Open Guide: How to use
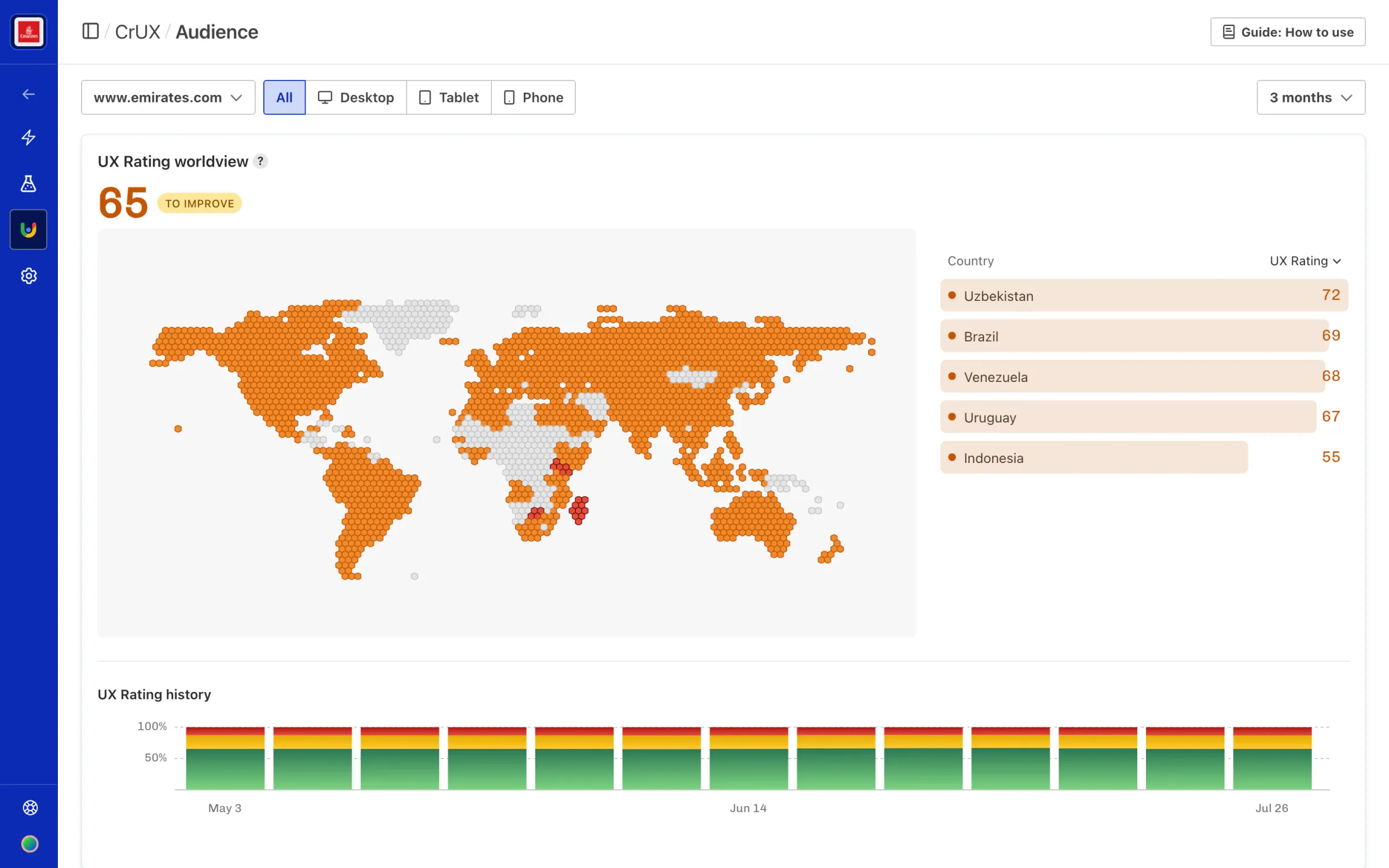 (1288, 32)
